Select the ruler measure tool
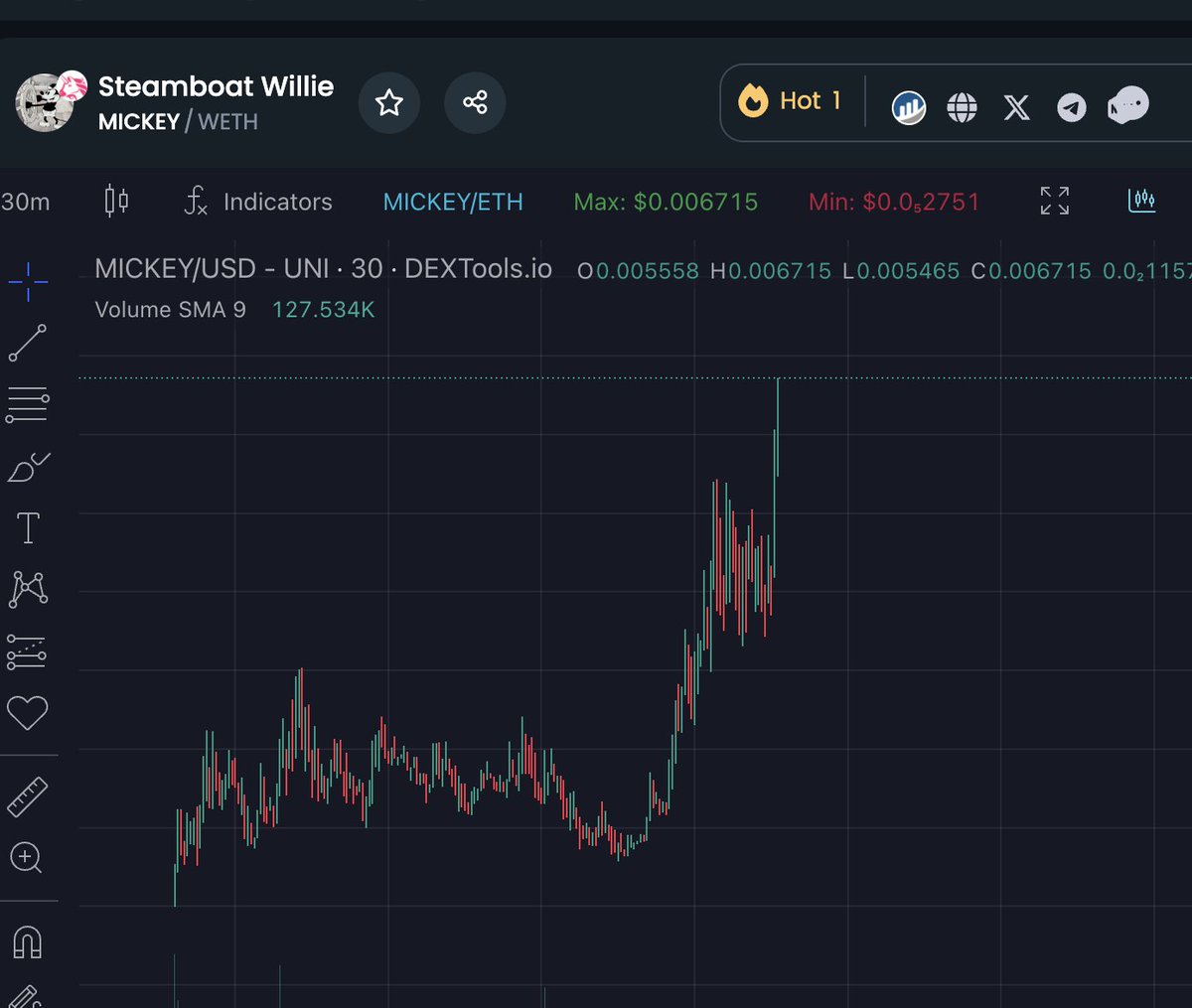 pyautogui.click(x=28, y=796)
